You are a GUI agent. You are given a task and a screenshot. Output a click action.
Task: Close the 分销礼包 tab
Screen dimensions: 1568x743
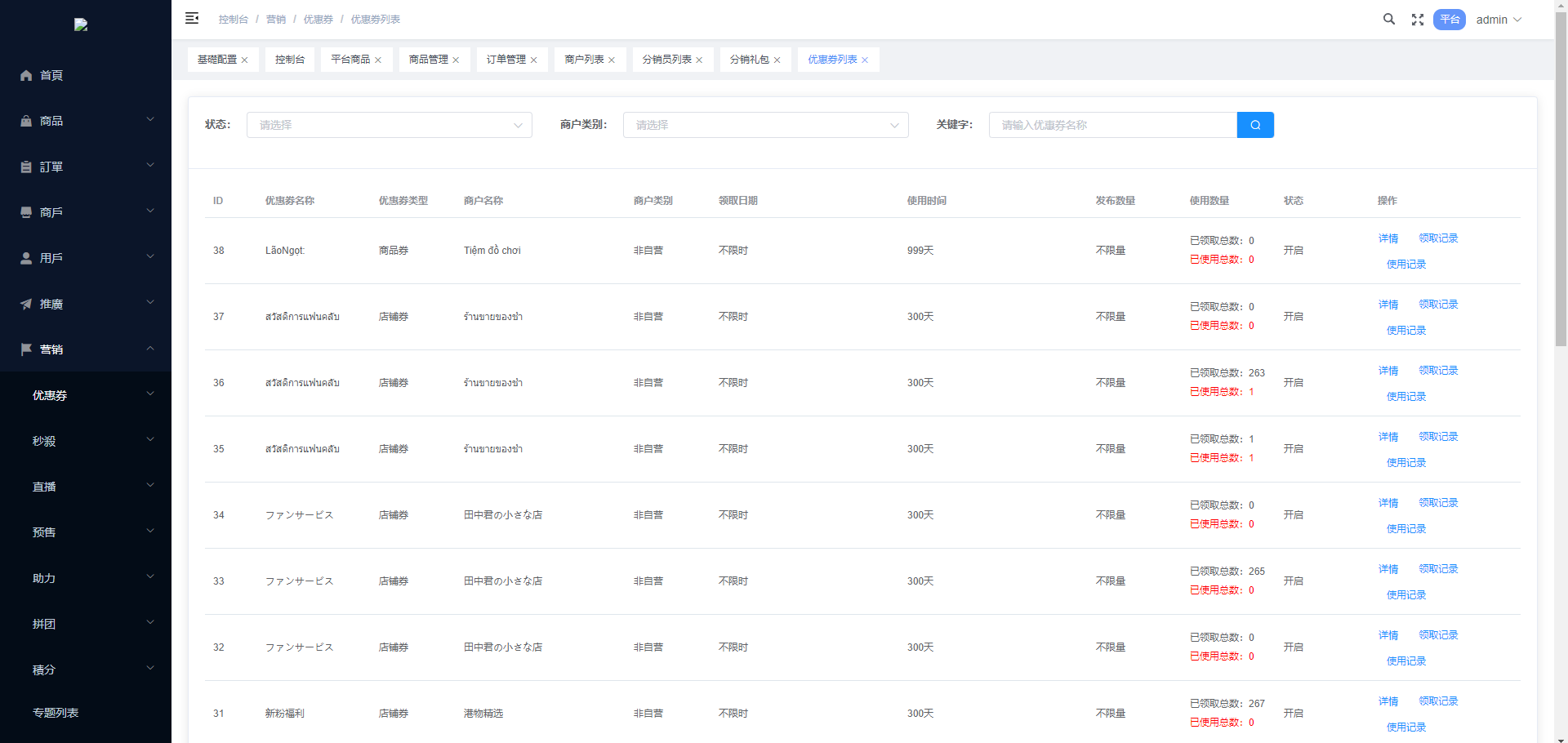coord(777,60)
